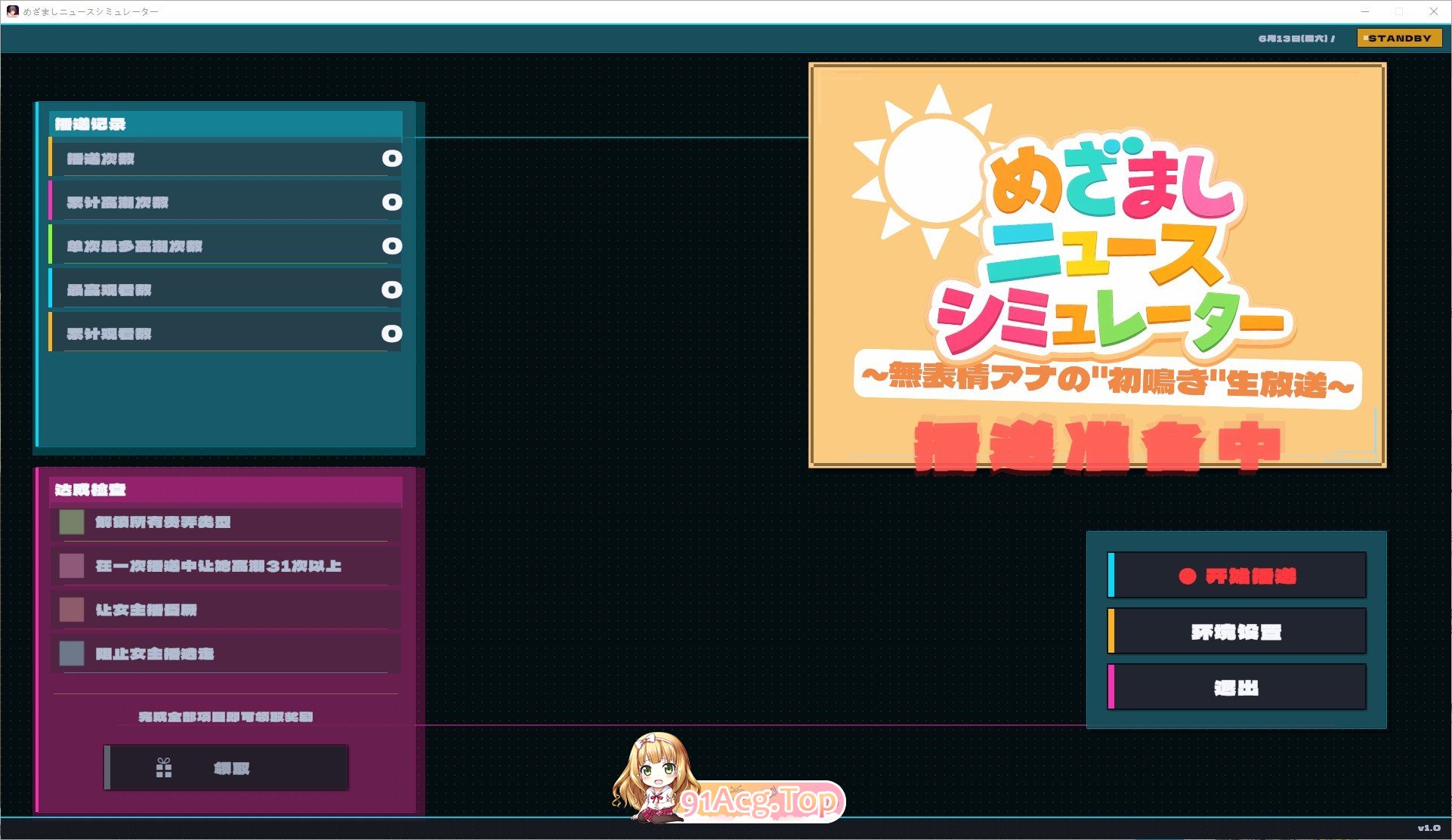
Task: Click the 播送记录 panel header
Action: pos(225,125)
